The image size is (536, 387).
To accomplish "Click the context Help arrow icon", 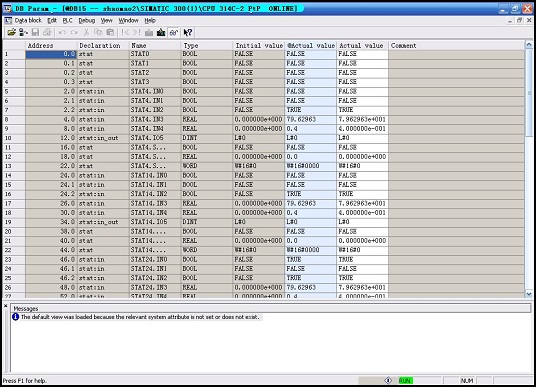I will point(188,32).
